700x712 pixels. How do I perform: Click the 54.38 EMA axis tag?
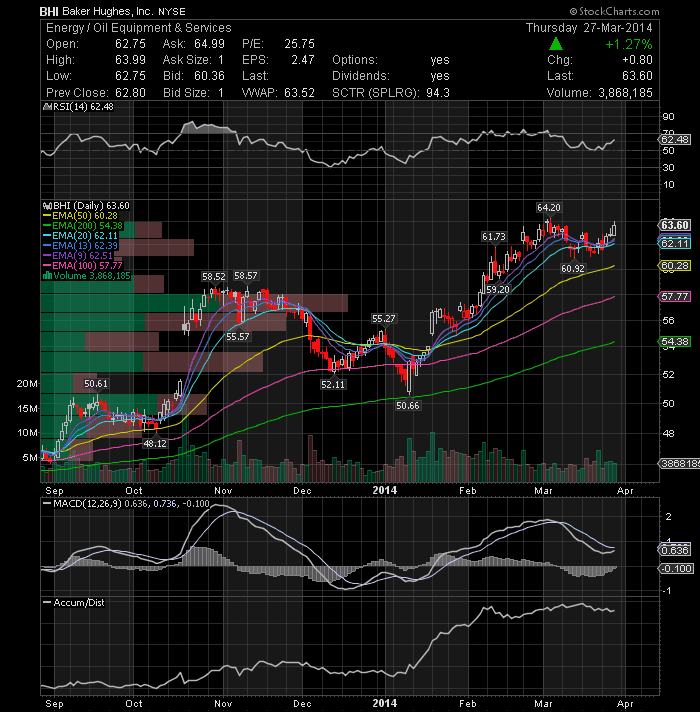[x=675, y=341]
